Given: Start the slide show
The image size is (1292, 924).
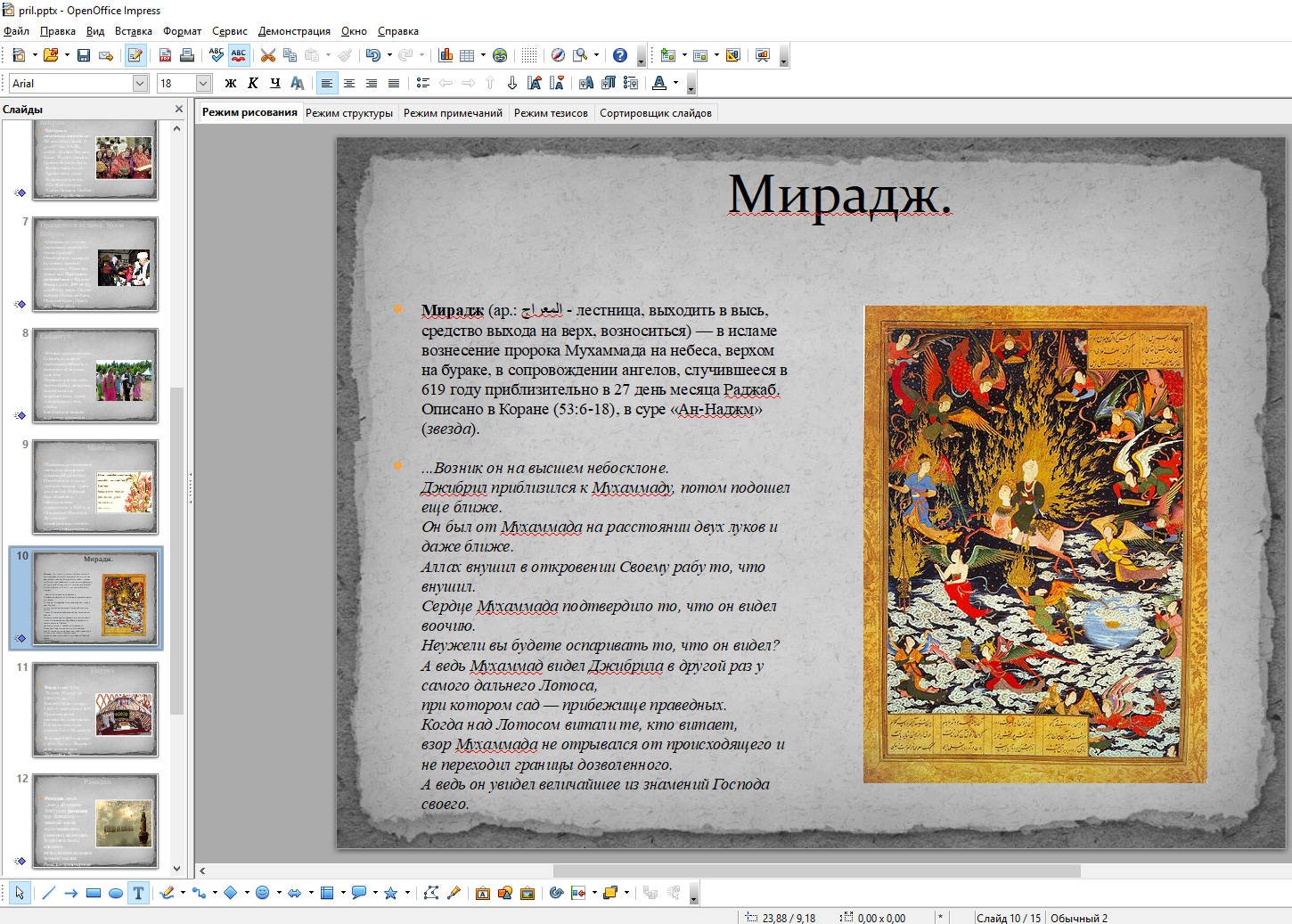Looking at the screenshot, I should pos(763,55).
